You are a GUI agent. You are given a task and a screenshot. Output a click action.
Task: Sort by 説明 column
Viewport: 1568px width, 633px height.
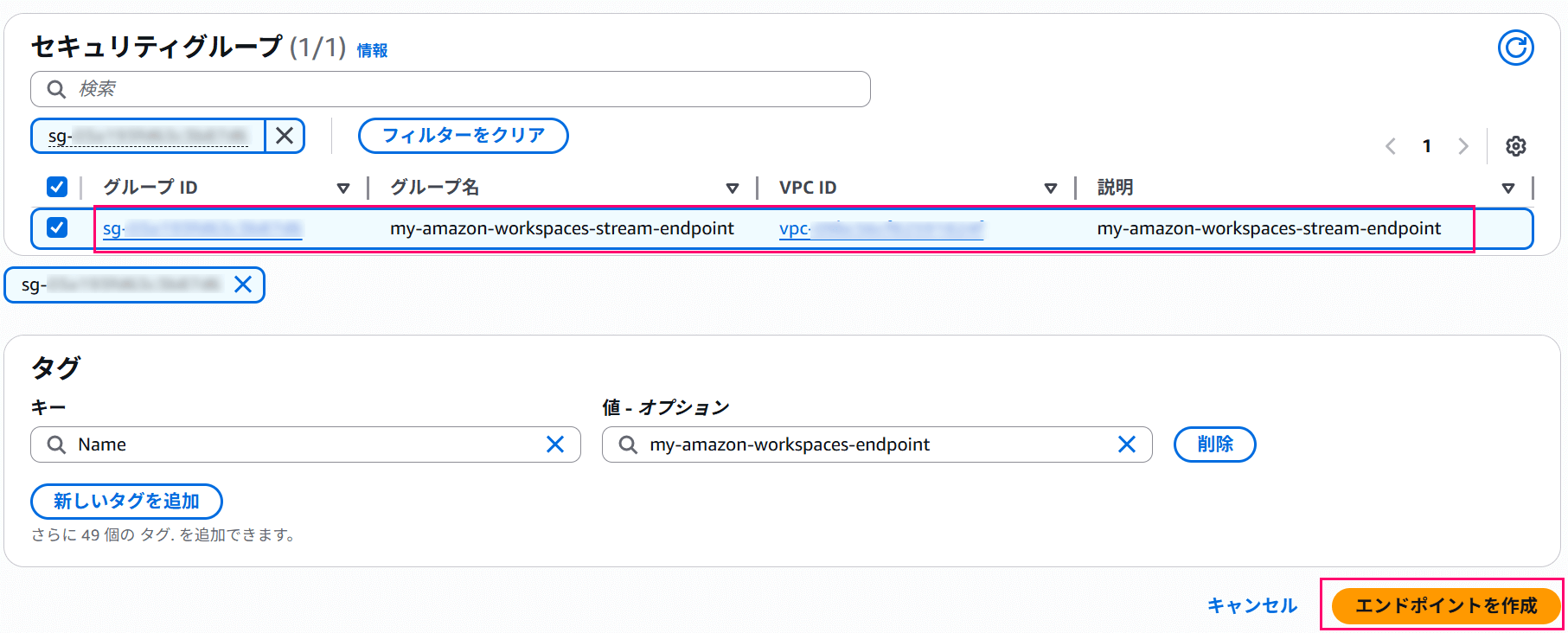point(1508,188)
